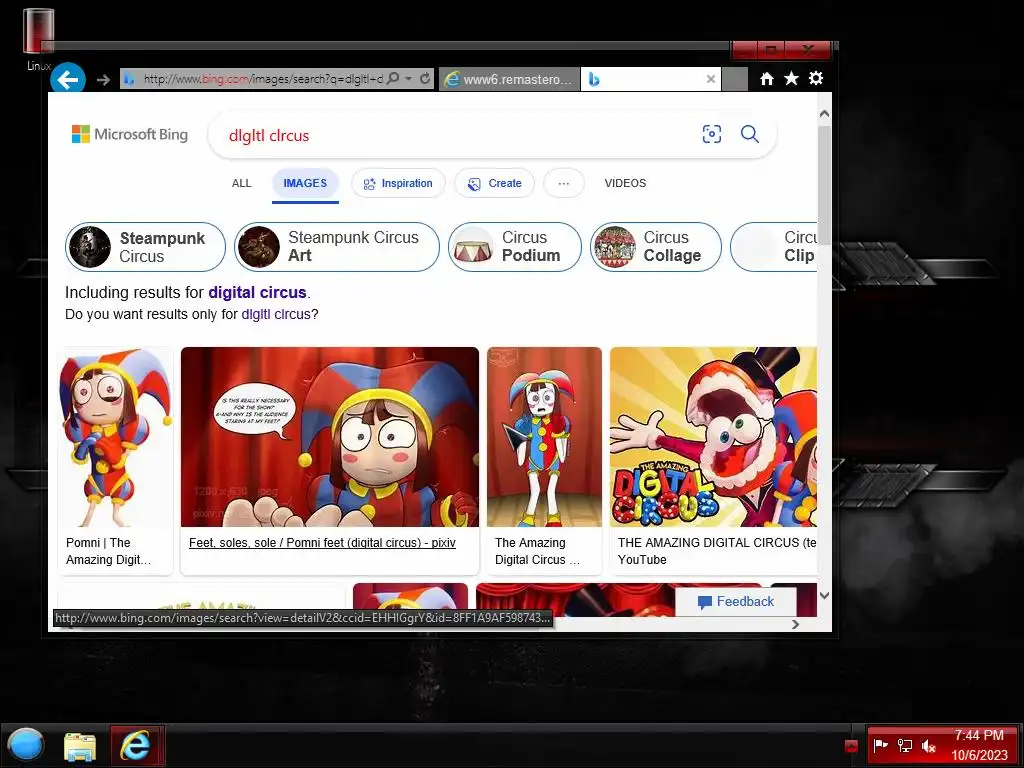Open the Pomni on stage image thumbnail
The image size is (1024, 768).
(x=544, y=437)
